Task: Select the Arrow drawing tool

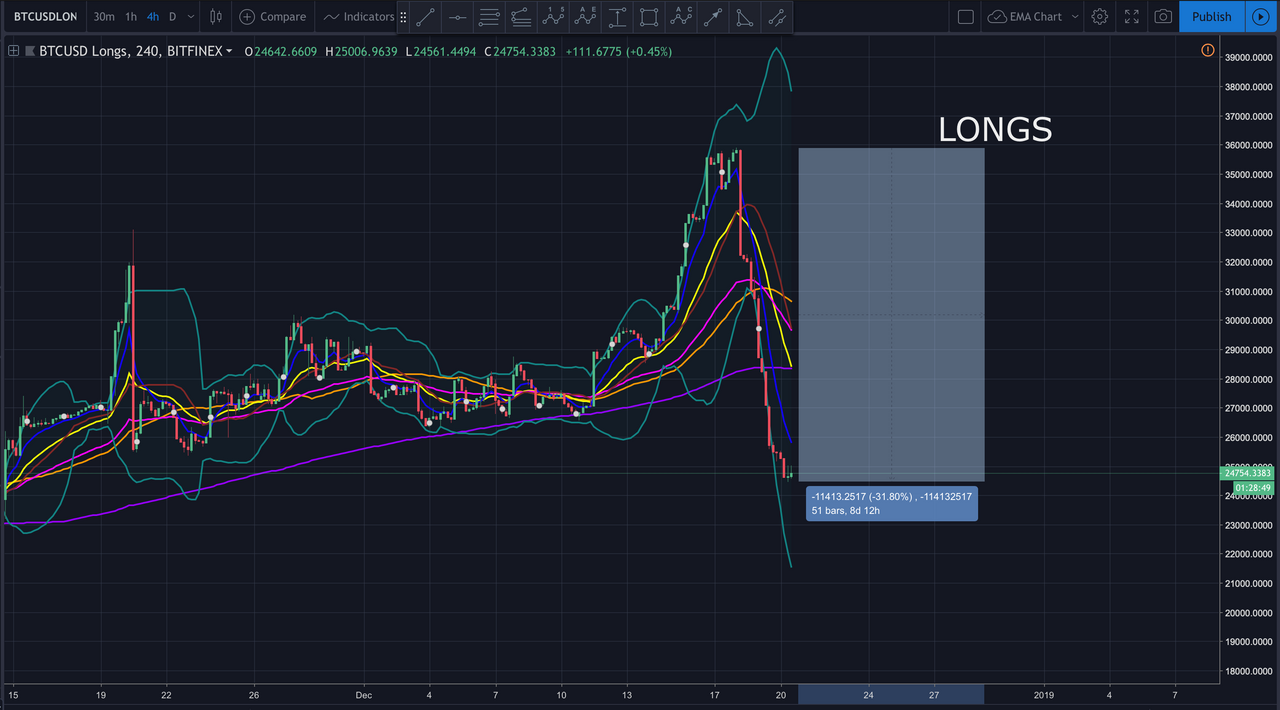Action: pos(713,17)
